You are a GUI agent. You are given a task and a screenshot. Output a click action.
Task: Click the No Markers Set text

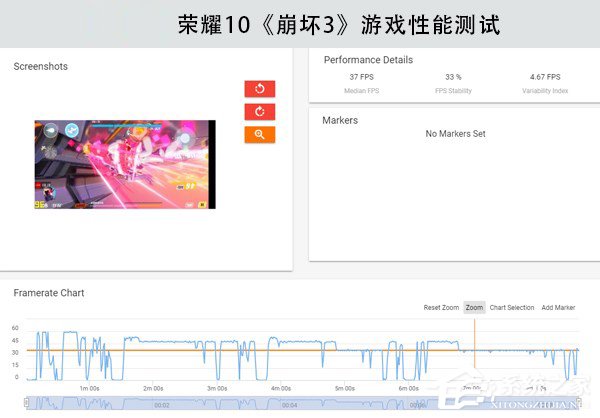455,134
